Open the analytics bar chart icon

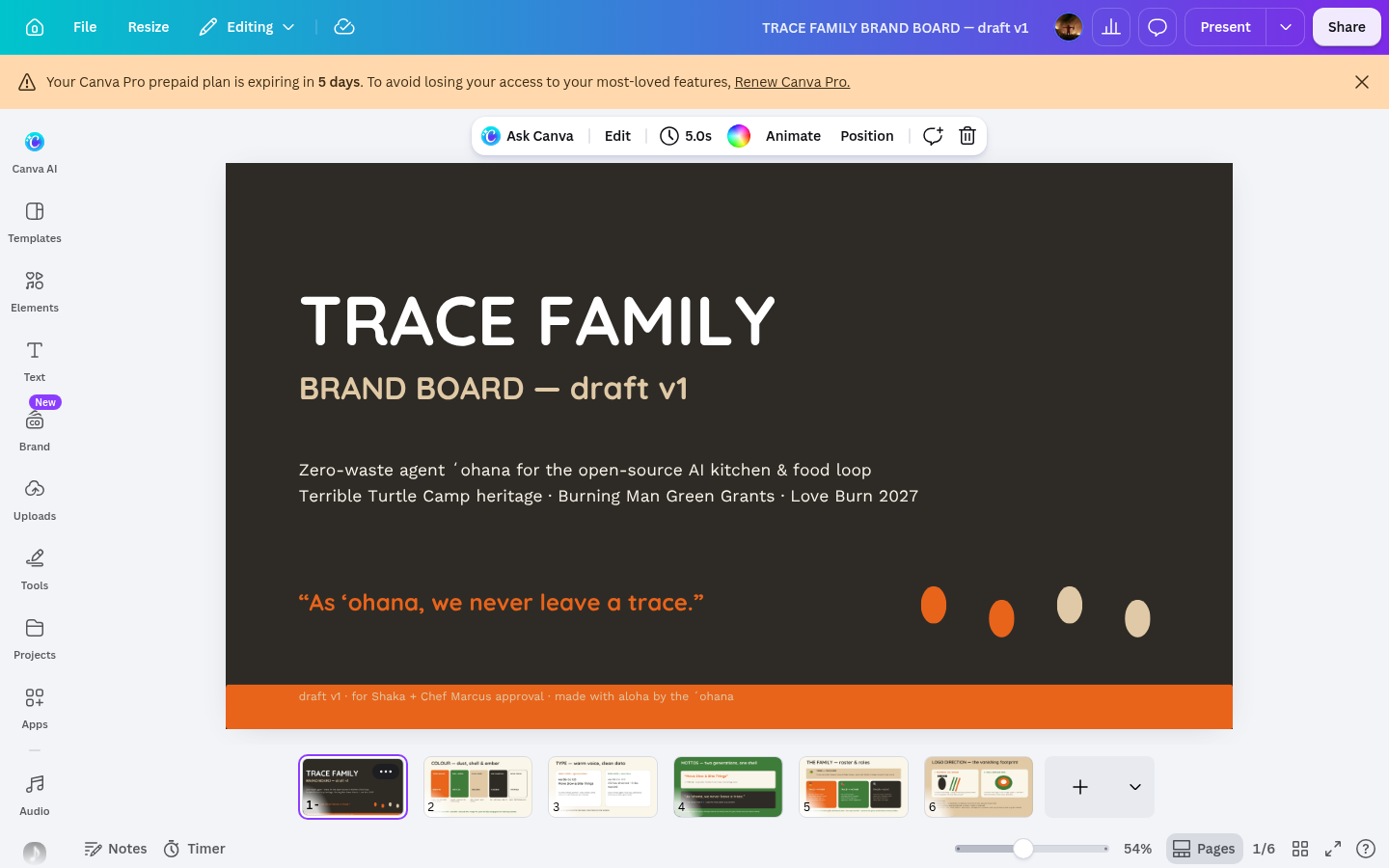pos(1111,27)
